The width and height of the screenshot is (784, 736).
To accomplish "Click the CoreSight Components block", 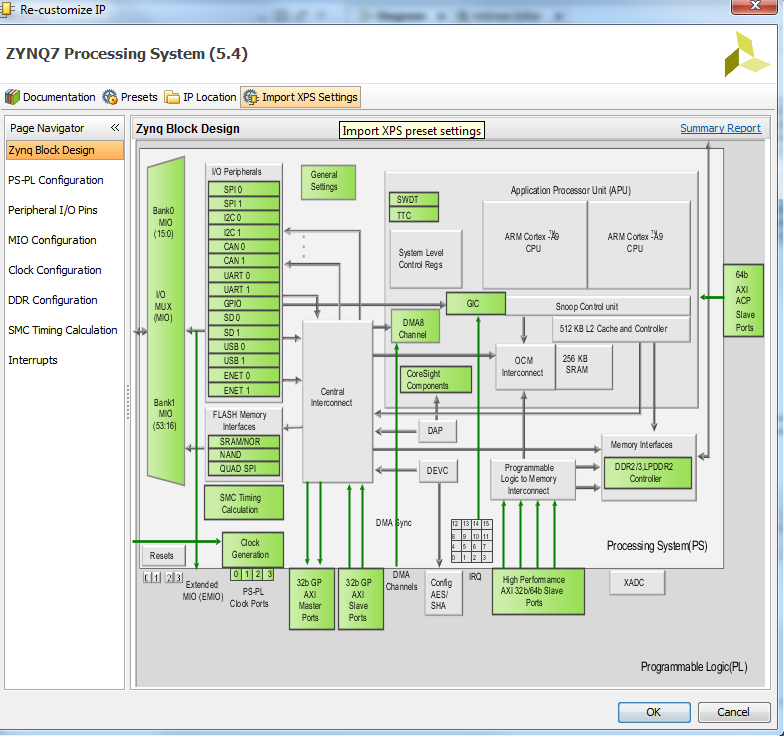I will (436, 380).
